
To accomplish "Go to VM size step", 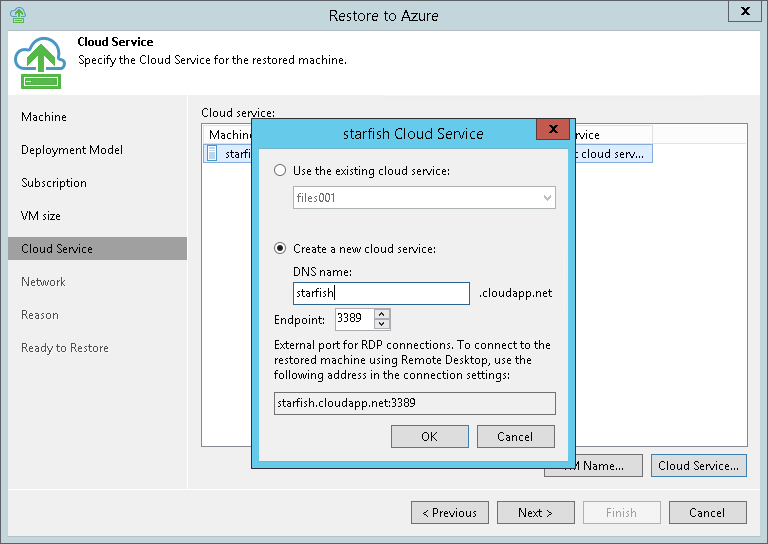I will click(41, 215).
